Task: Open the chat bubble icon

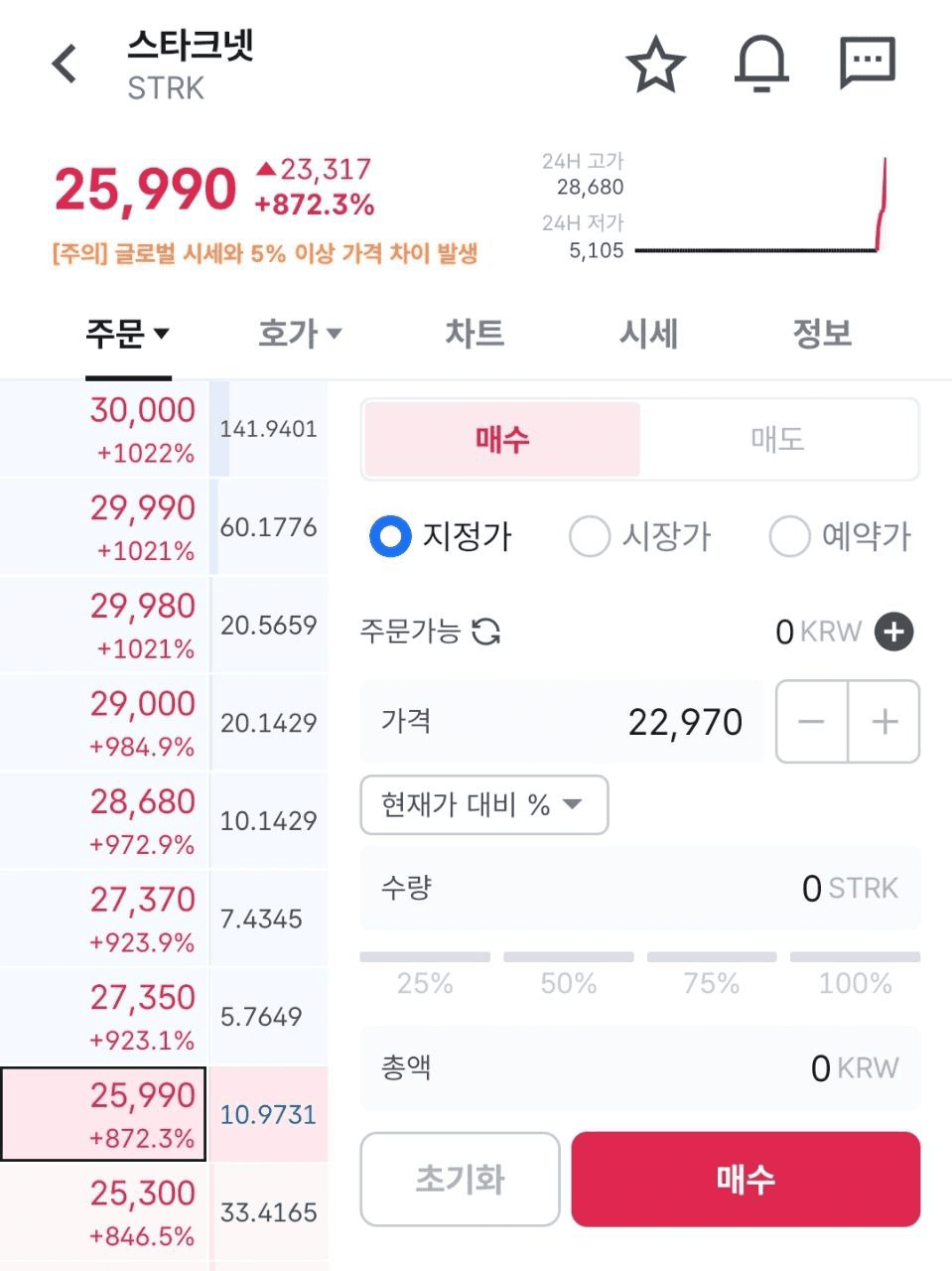Action: 868,64
